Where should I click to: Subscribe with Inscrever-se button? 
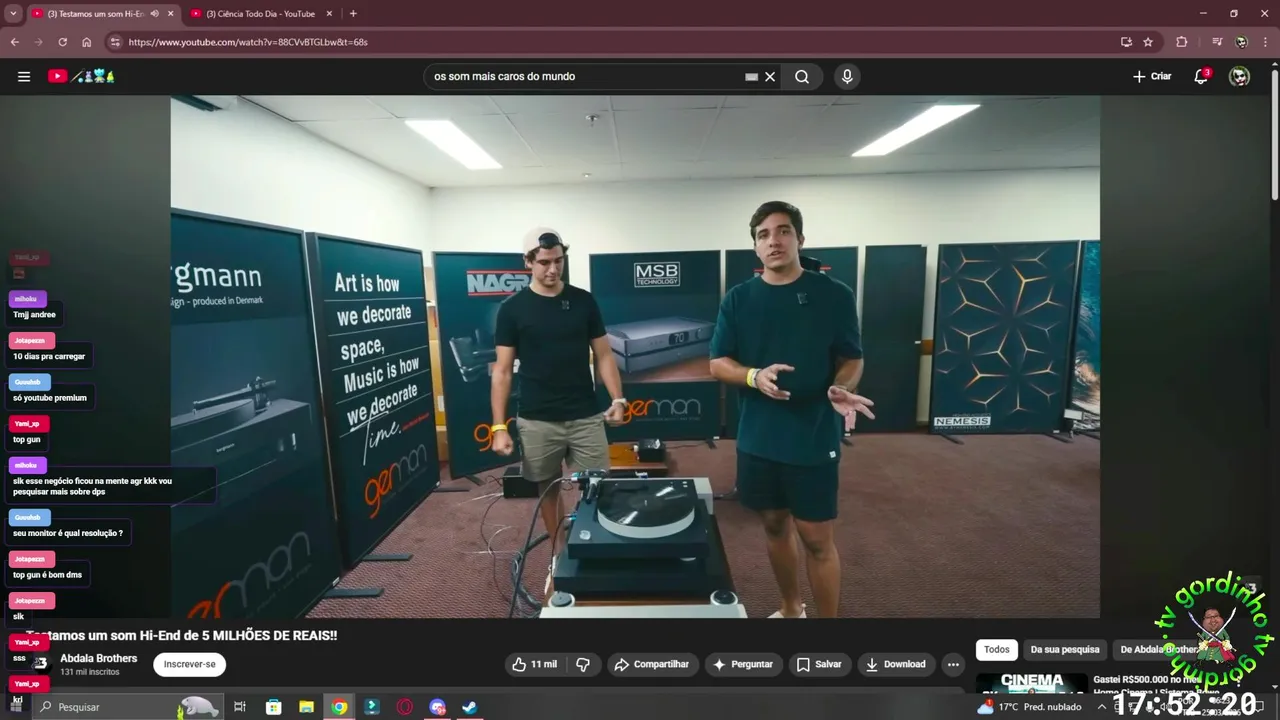(189, 664)
